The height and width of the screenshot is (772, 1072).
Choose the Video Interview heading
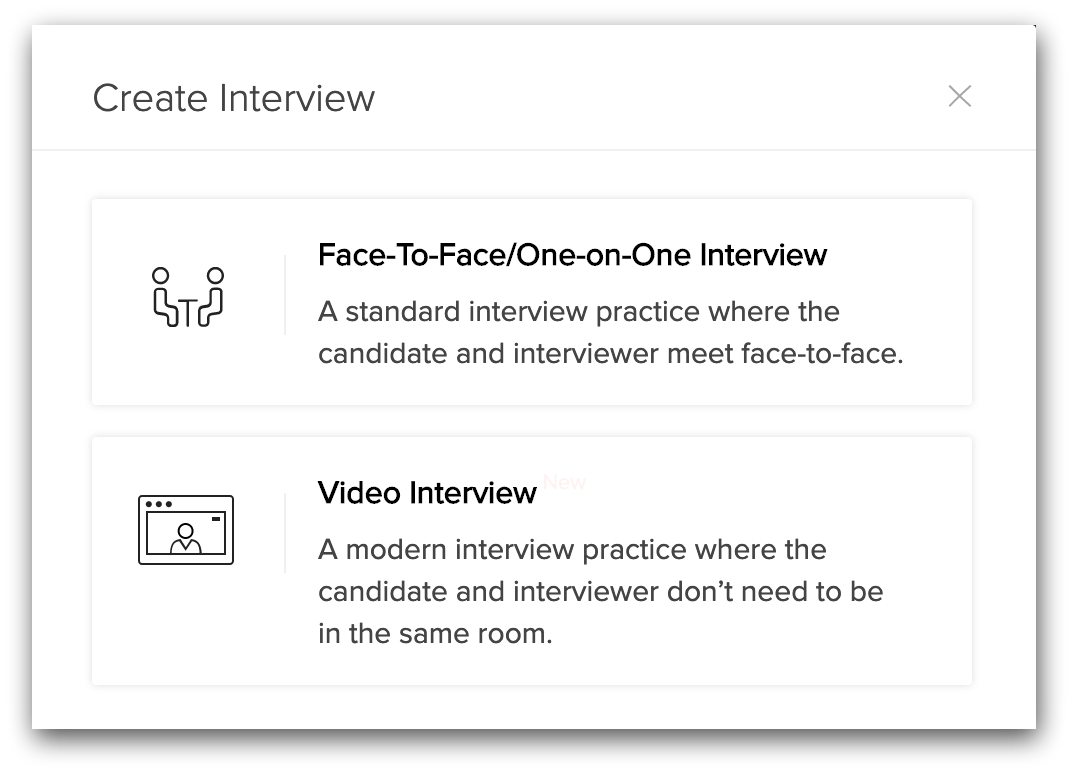427,493
